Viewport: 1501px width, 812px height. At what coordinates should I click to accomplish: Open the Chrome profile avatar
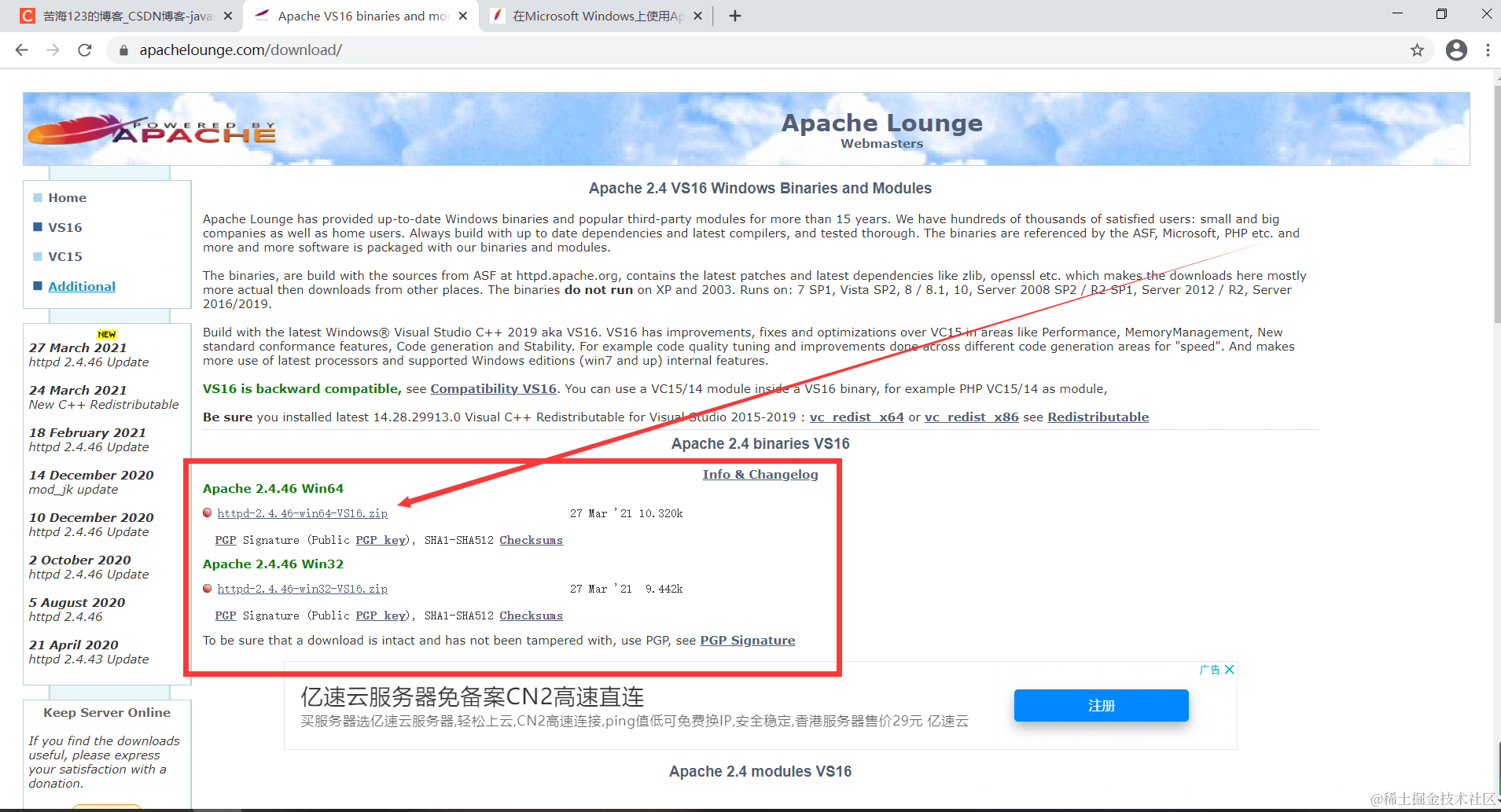coord(1456,50)
